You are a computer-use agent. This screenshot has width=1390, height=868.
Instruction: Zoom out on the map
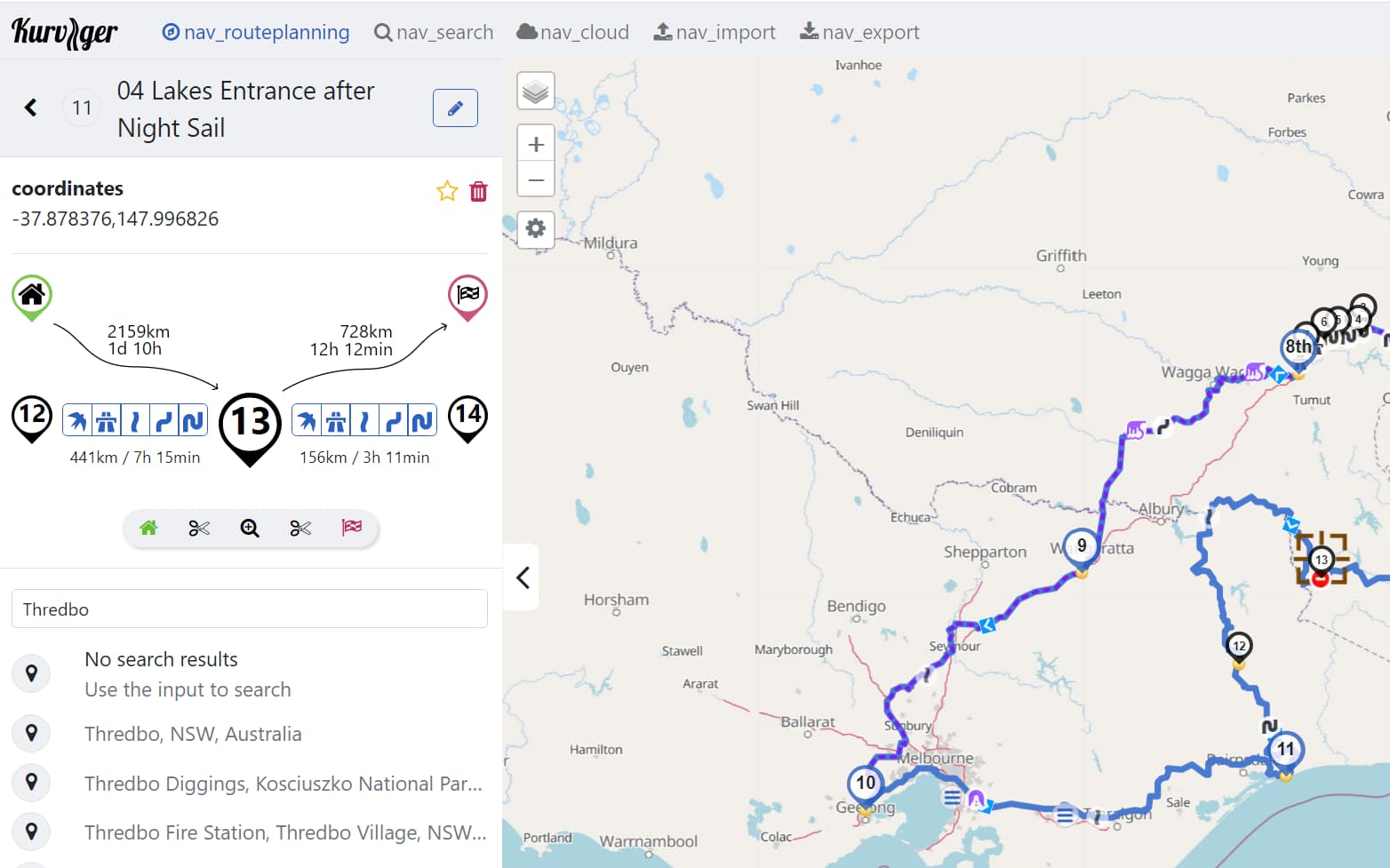click(x=535, y=179)
